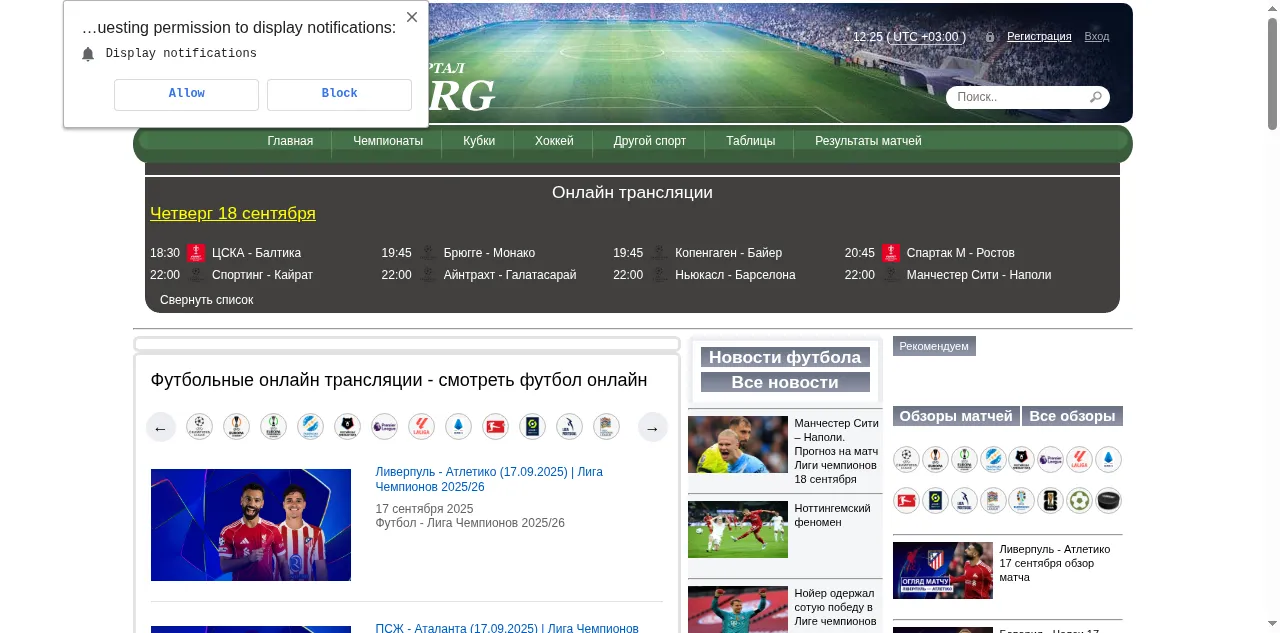The image size is (1280, 633).
Task: Open Europa League icon under Обзоры матчей
Action: pos(935,460)
